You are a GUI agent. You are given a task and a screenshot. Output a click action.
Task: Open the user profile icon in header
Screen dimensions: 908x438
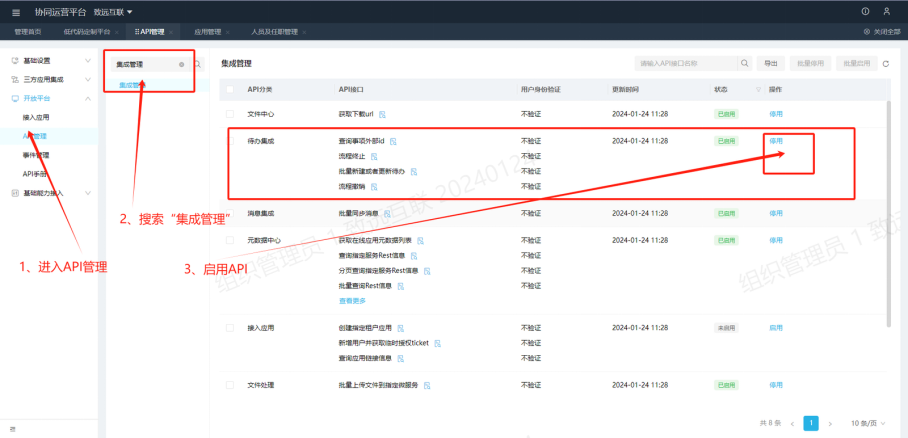click(887, 11)
